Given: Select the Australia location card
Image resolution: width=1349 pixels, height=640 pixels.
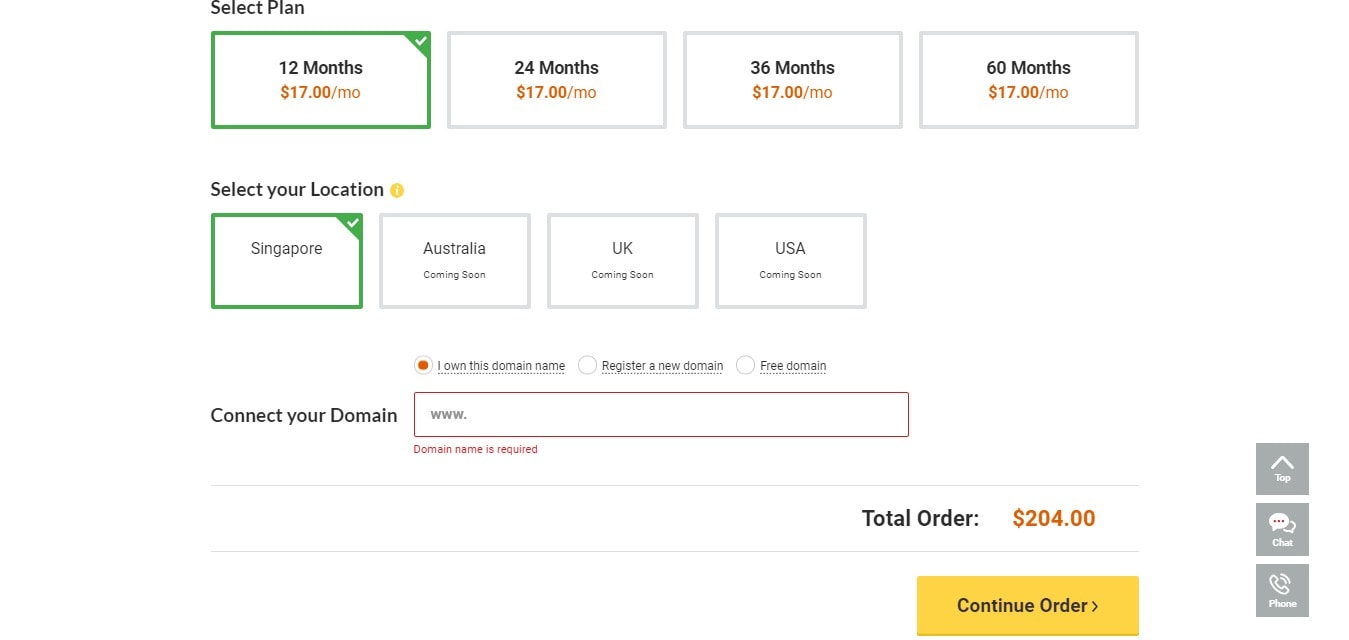Looking at the screenshot, I should (x=455, y=261).
